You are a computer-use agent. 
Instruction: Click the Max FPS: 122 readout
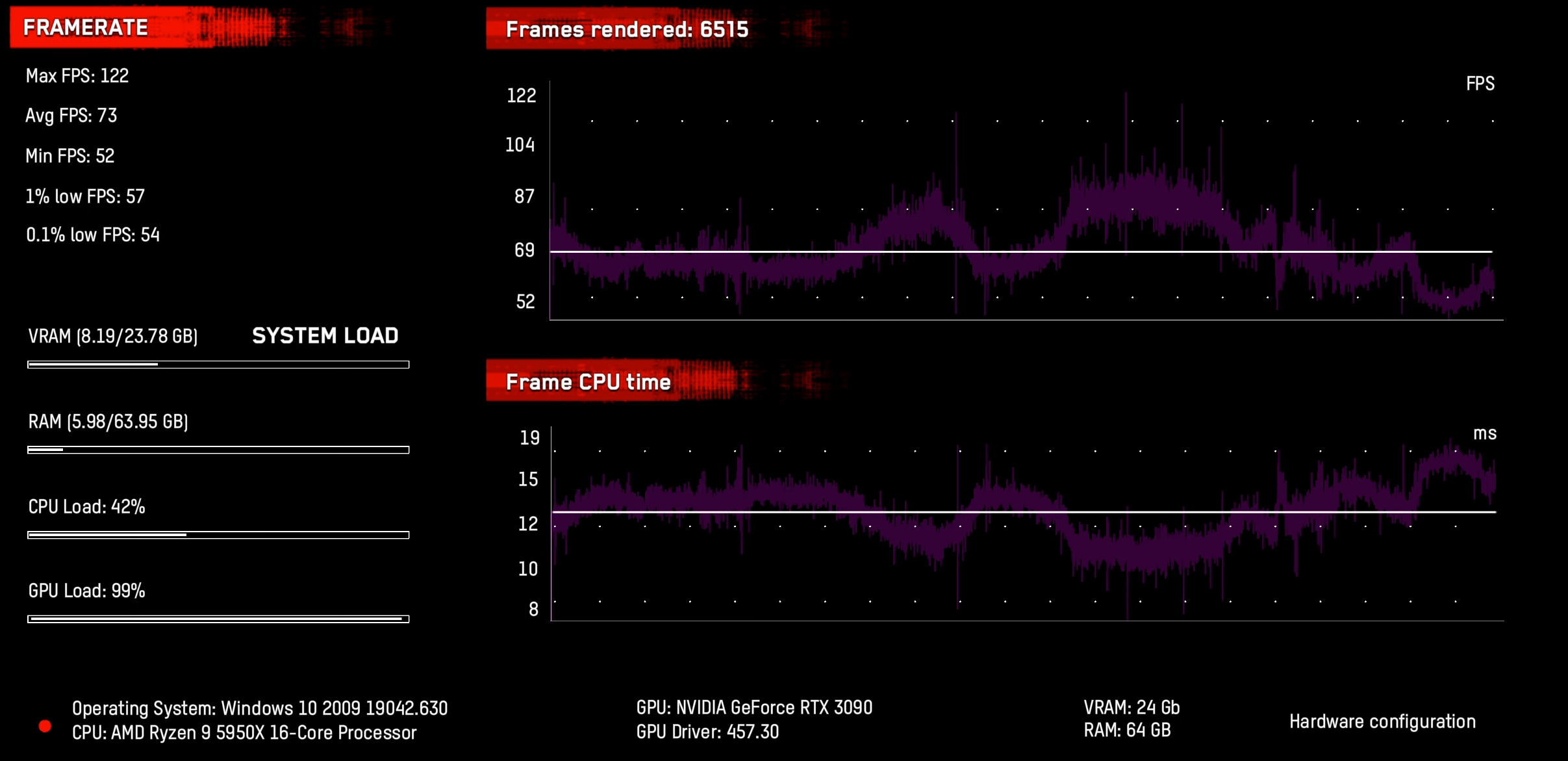point(77,76)
